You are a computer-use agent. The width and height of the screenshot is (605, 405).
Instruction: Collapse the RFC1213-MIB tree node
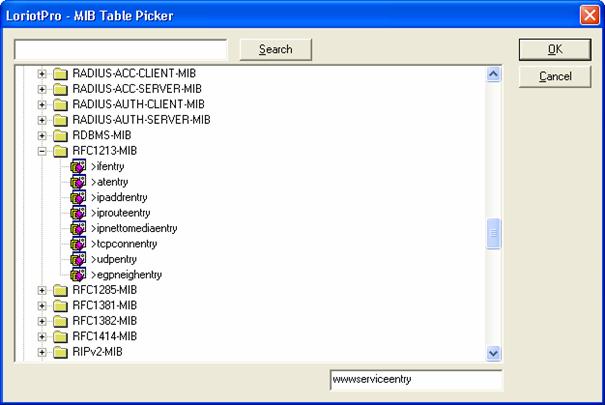point(42,151)
